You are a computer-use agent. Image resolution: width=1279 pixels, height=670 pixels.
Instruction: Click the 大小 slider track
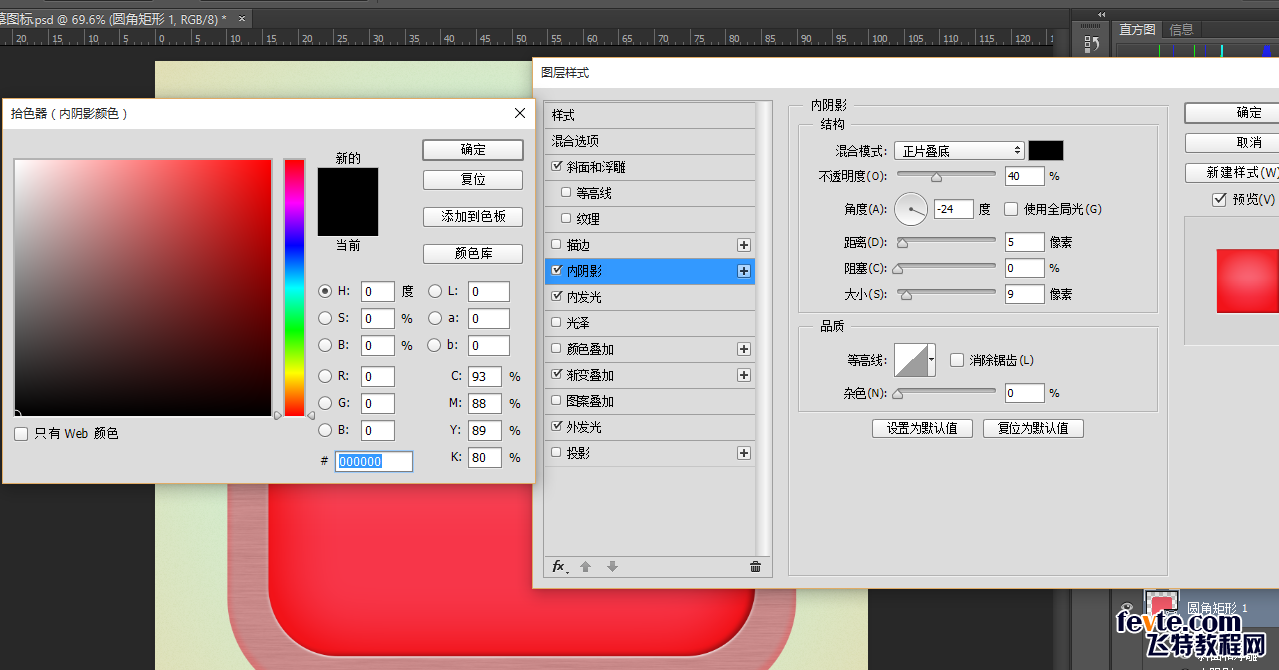pyautogui.click(x=946, y=292)
